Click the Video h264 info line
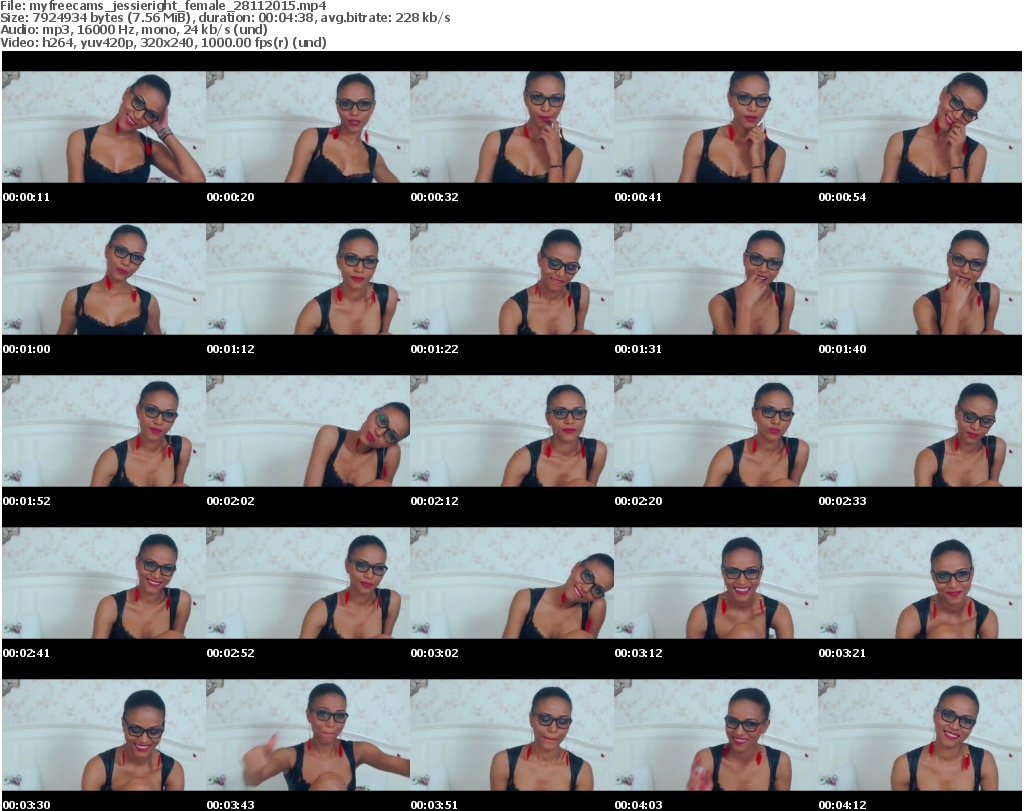This screenshot has height=811, width=1024. click(163, 42)
